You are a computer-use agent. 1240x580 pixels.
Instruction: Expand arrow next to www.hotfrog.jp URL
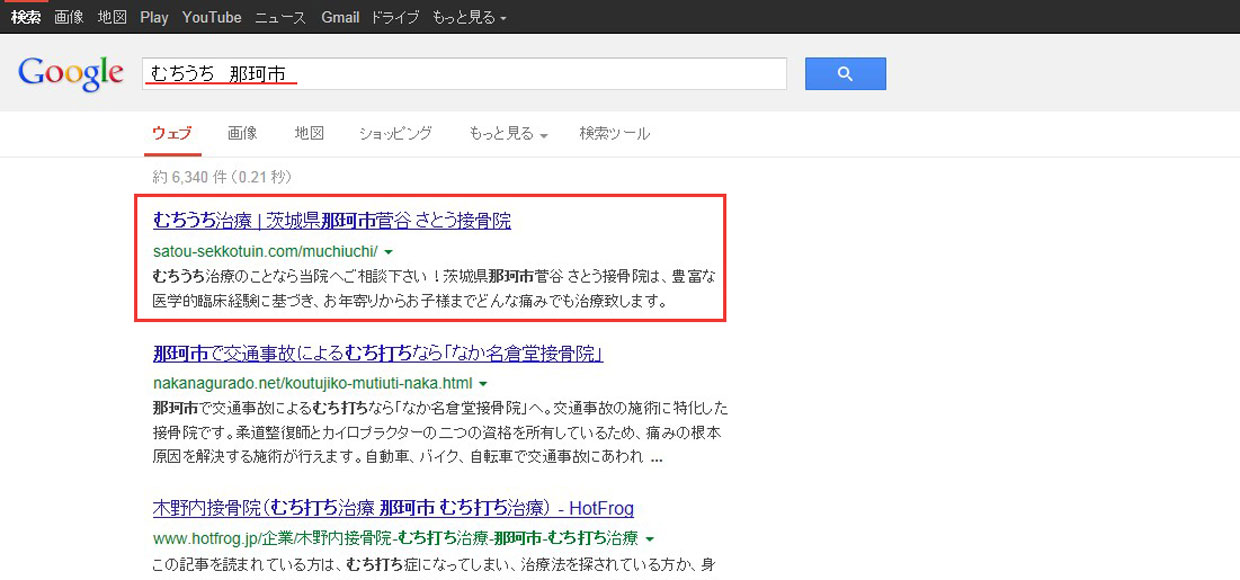650,539
